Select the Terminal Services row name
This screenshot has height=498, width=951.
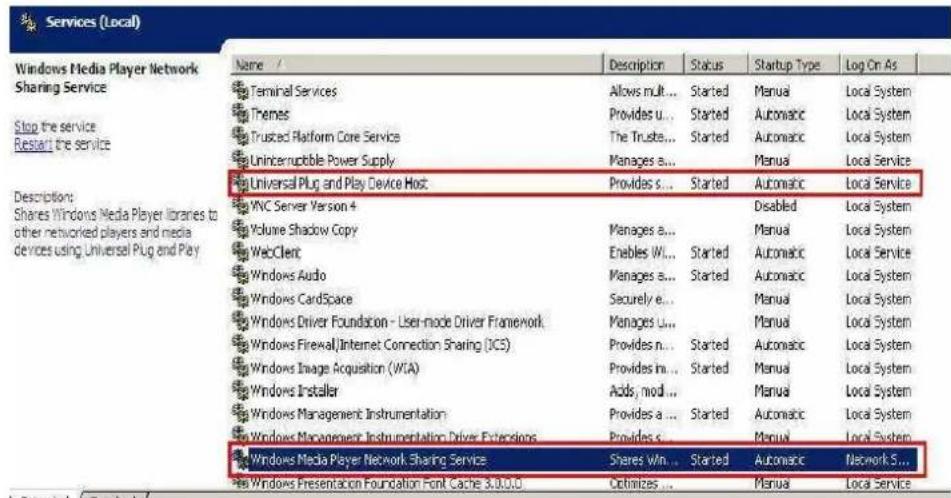pos(294,91)
